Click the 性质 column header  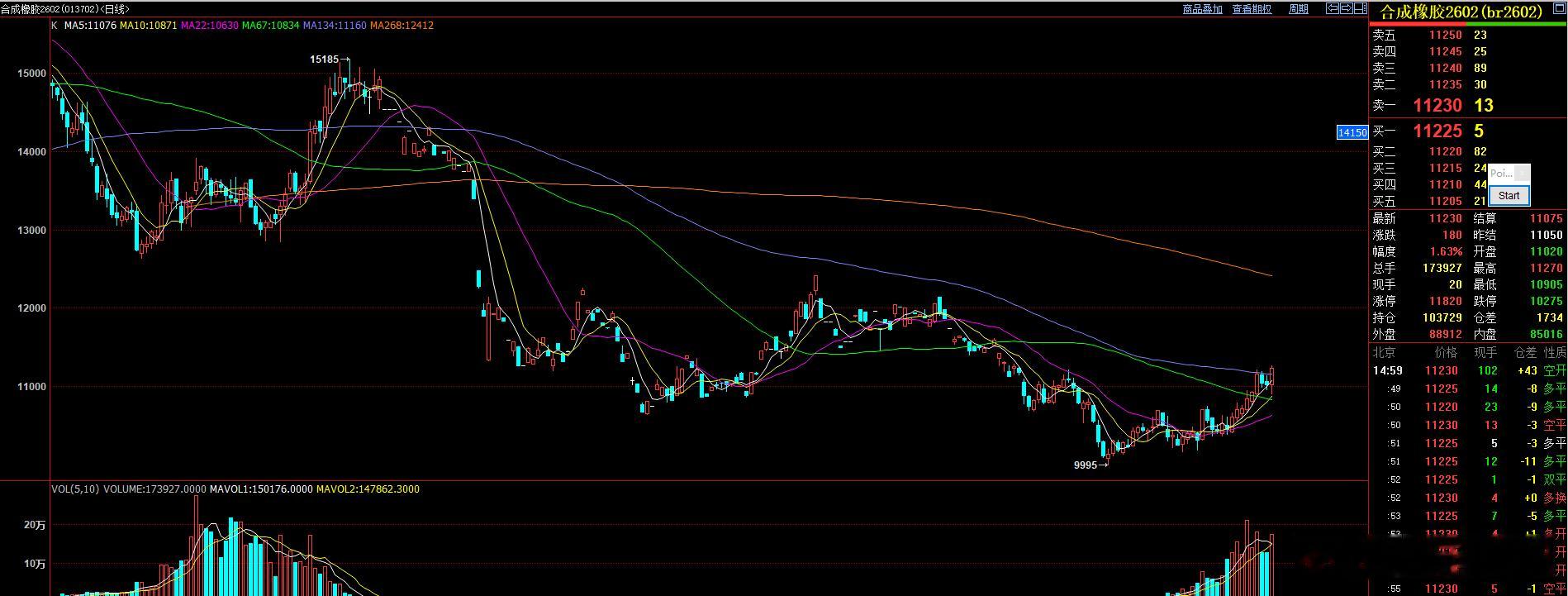tap(1555, 353)
